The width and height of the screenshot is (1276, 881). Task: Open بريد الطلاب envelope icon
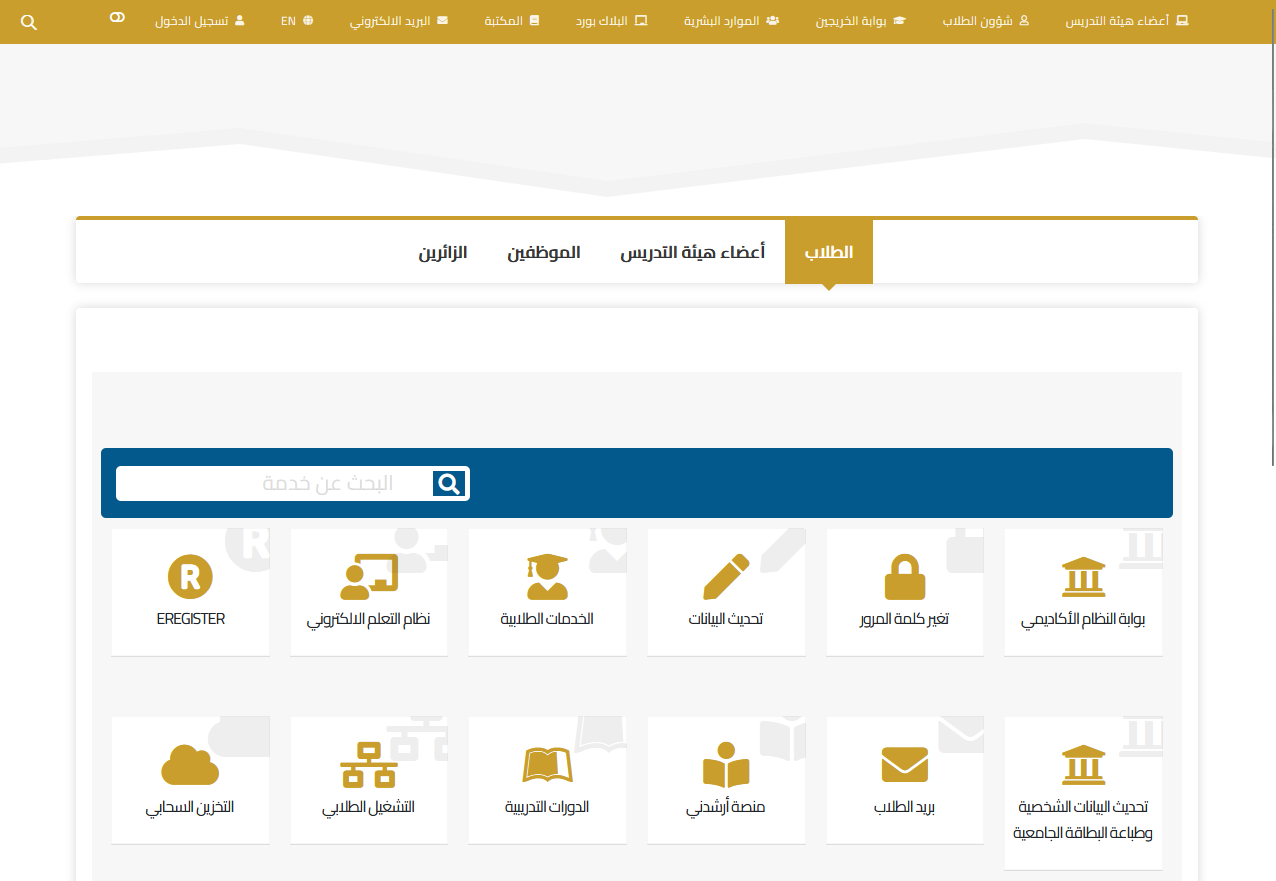pos(904,765)
